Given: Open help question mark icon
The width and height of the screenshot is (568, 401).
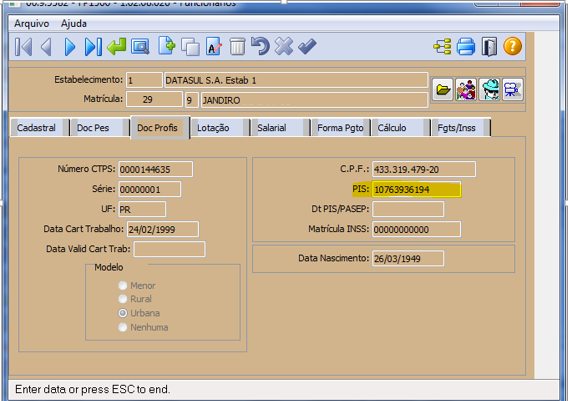Looking at the screenshot, I should (513, 46).
